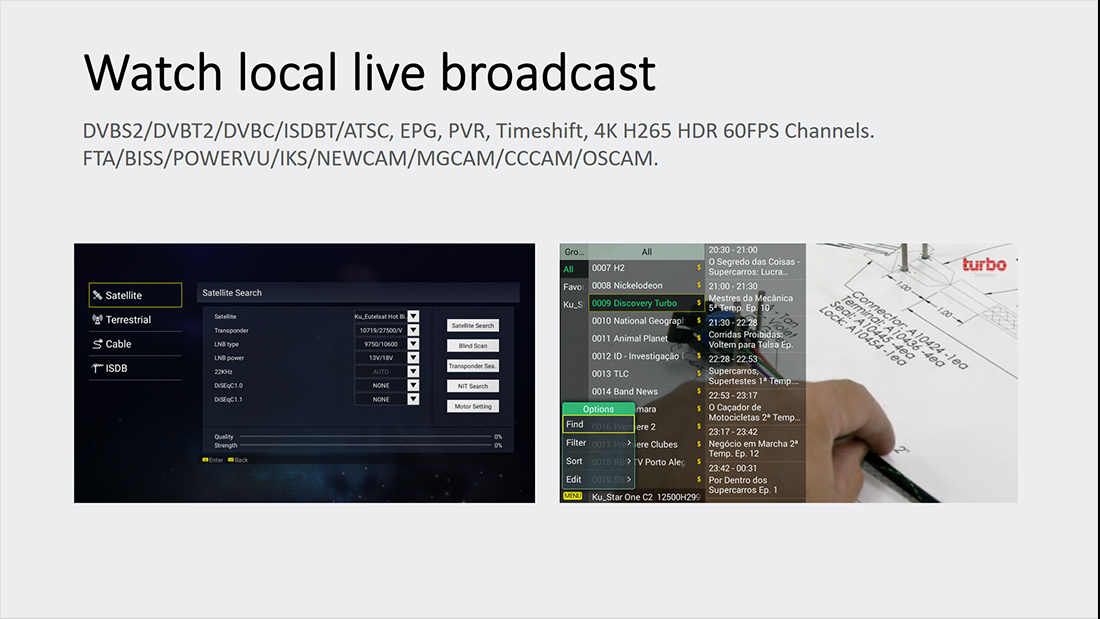
Task: Expand the Filter submenu chevron in Options
Action: pyautogui.click(x=629, y=443)
